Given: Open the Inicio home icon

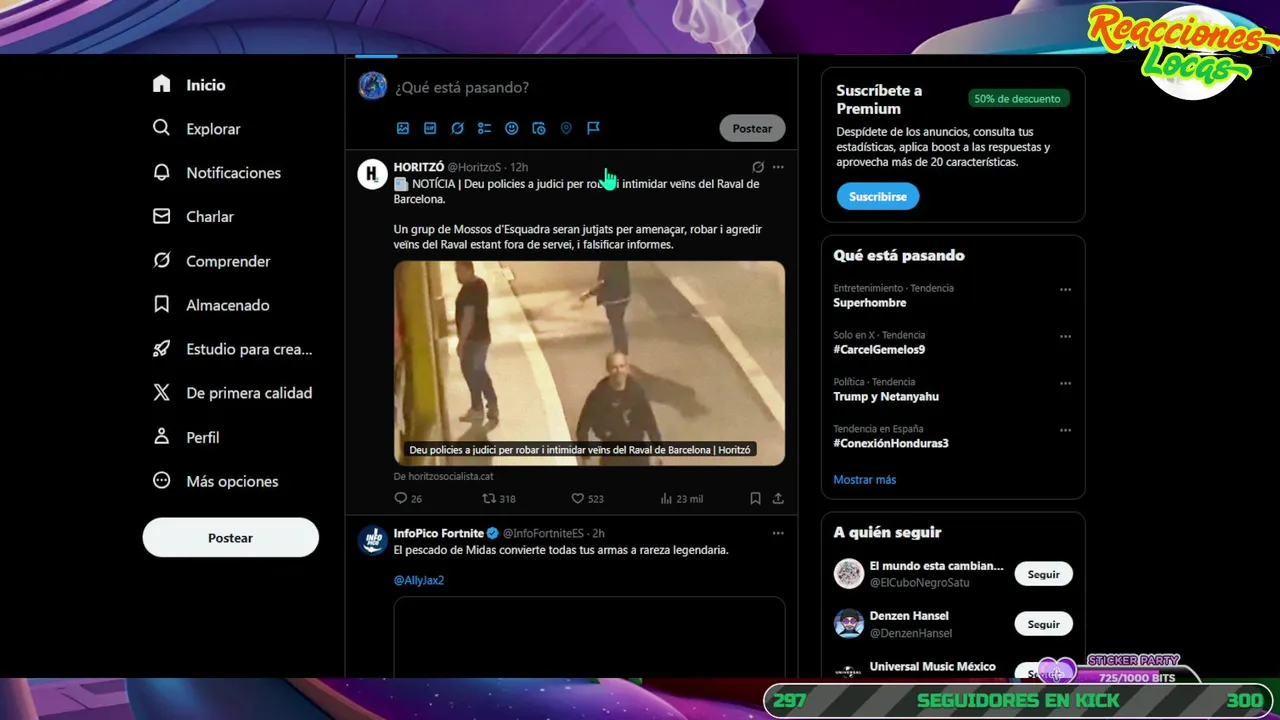Looking at the screenshot, I should [x=162, y=85].
